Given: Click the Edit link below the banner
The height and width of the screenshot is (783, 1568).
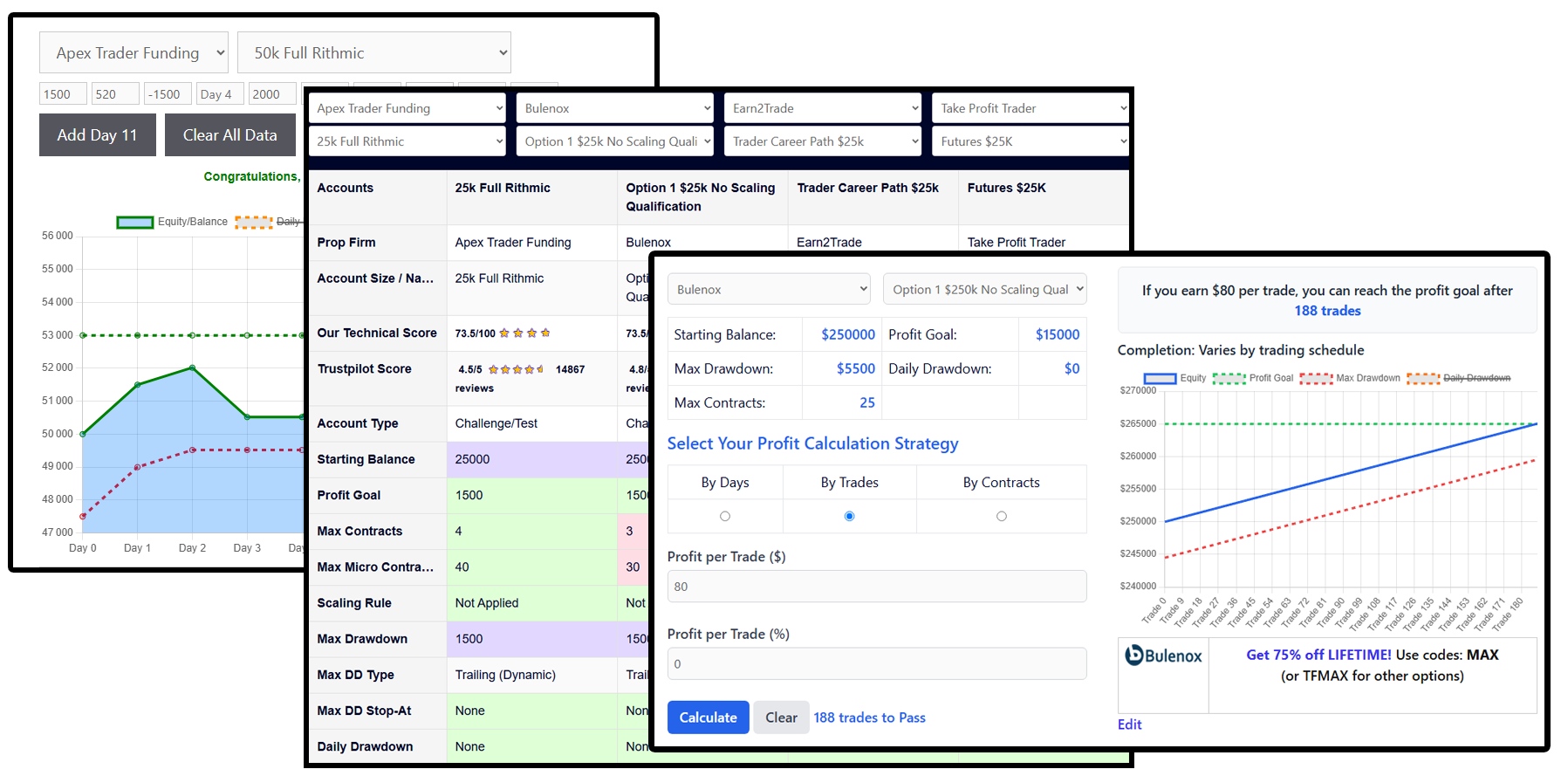Looking at the screenshot, I should (1129, 725).
